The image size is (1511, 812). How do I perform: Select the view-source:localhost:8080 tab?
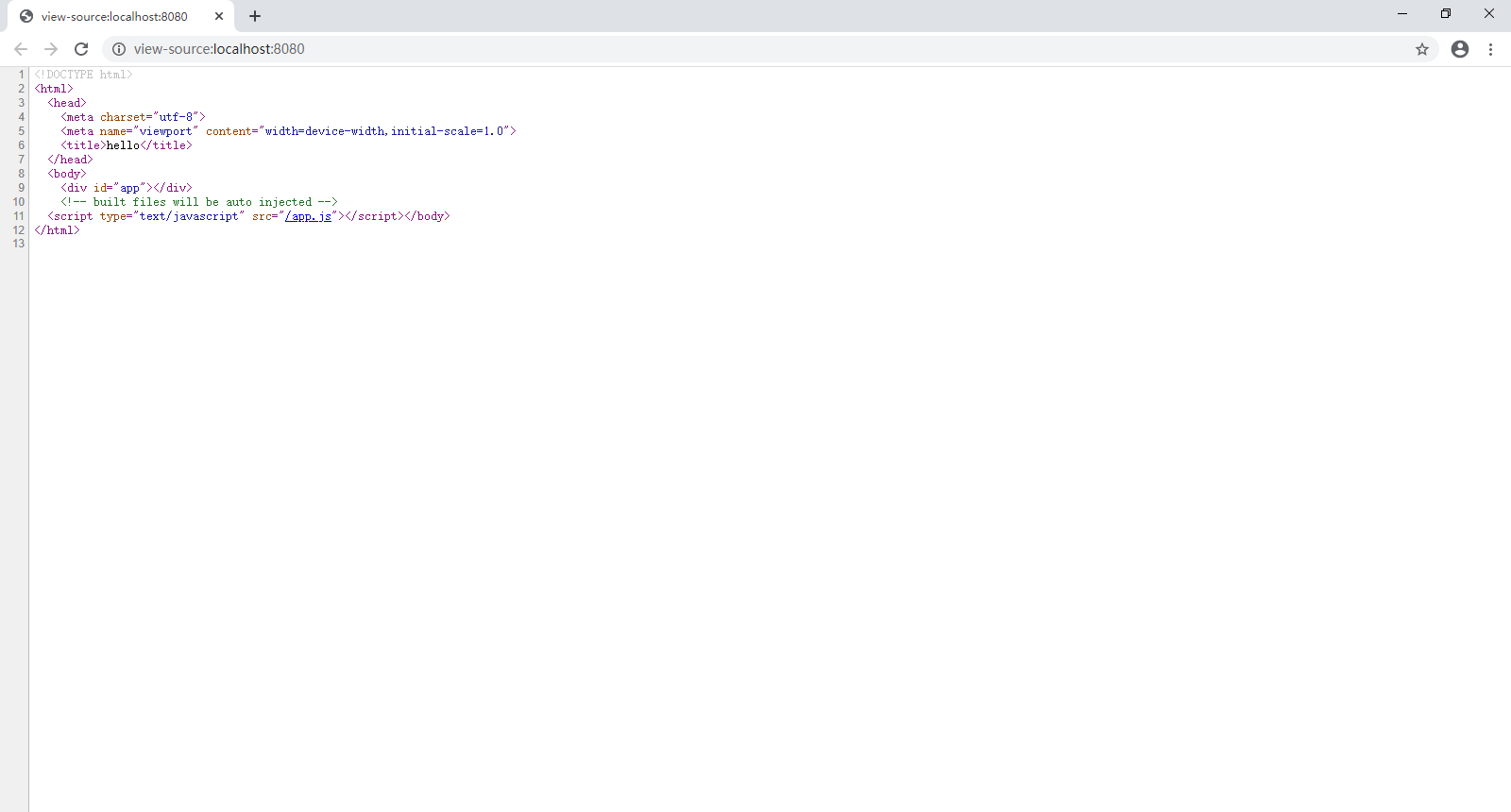121,16
